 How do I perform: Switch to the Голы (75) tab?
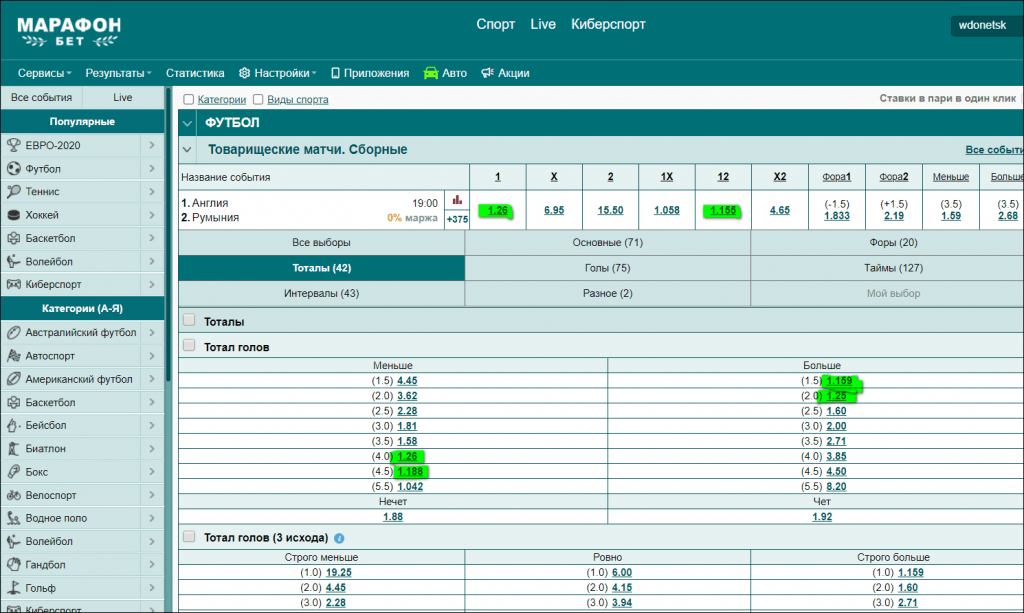click(x=607, y=268)
